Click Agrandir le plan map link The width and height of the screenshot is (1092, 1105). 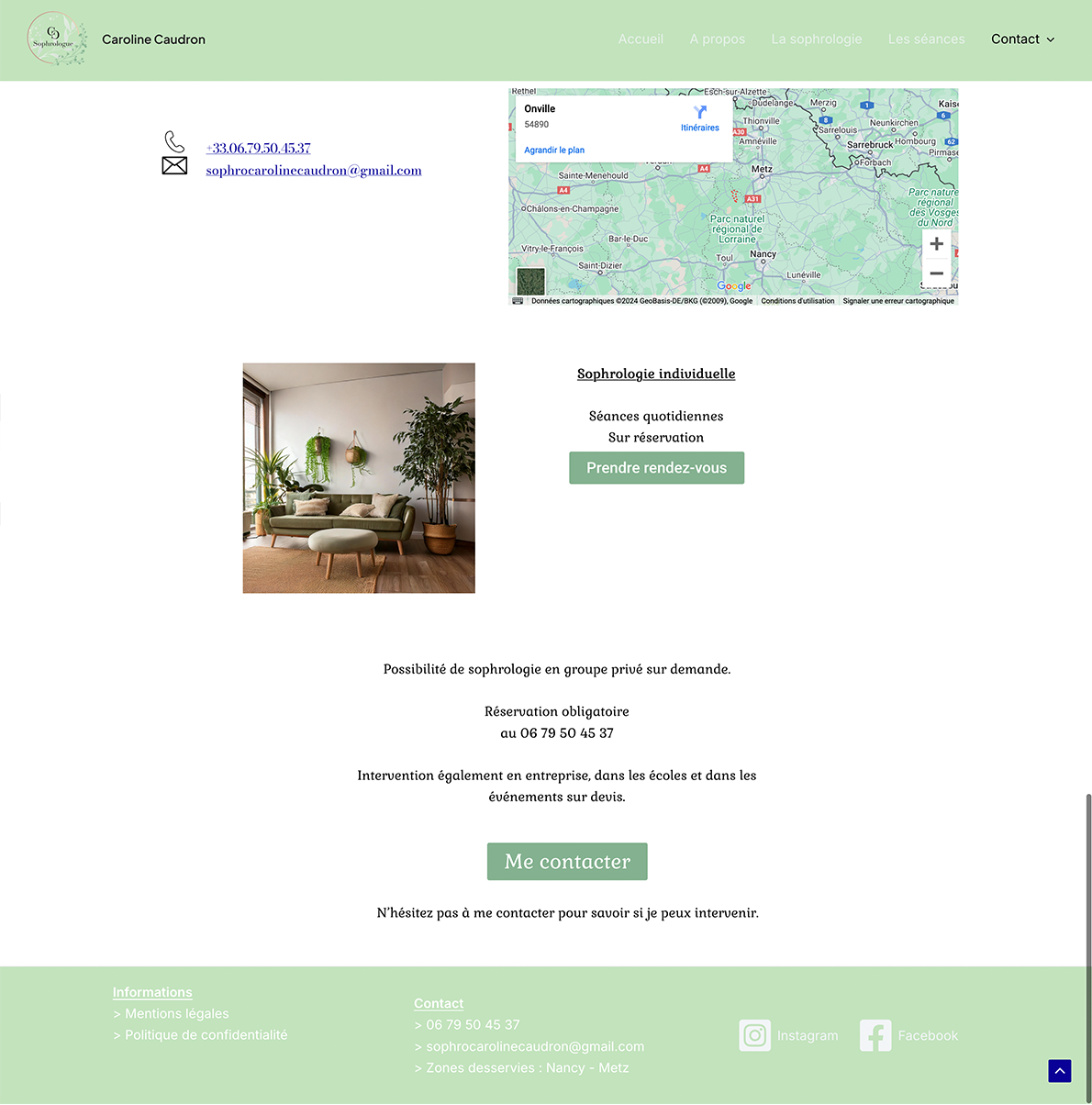coord(554,150)
